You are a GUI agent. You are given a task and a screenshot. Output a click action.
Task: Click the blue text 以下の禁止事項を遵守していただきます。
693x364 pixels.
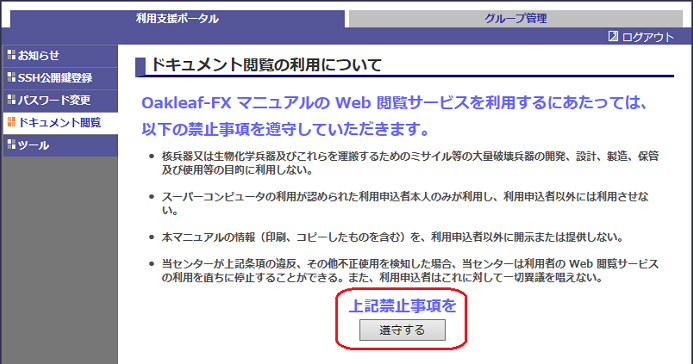[x=286, y=129]
